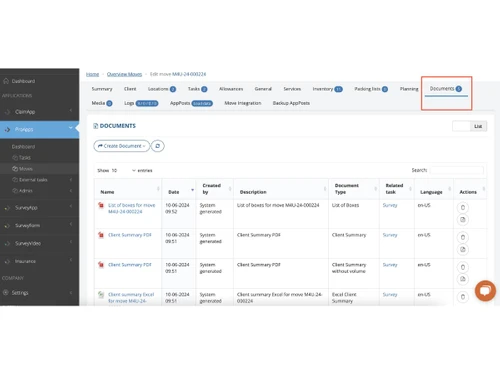Open the Media tab
The height and width of the screenshot is (375, 500).
[102, 103]
